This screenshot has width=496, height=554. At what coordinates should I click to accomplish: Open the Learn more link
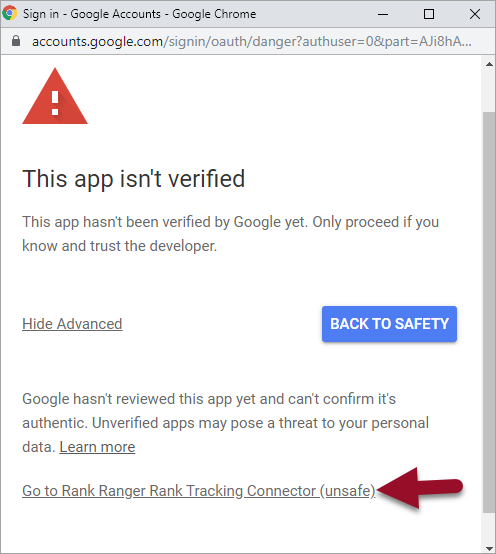pyautogui.click(x=97, y=447)
